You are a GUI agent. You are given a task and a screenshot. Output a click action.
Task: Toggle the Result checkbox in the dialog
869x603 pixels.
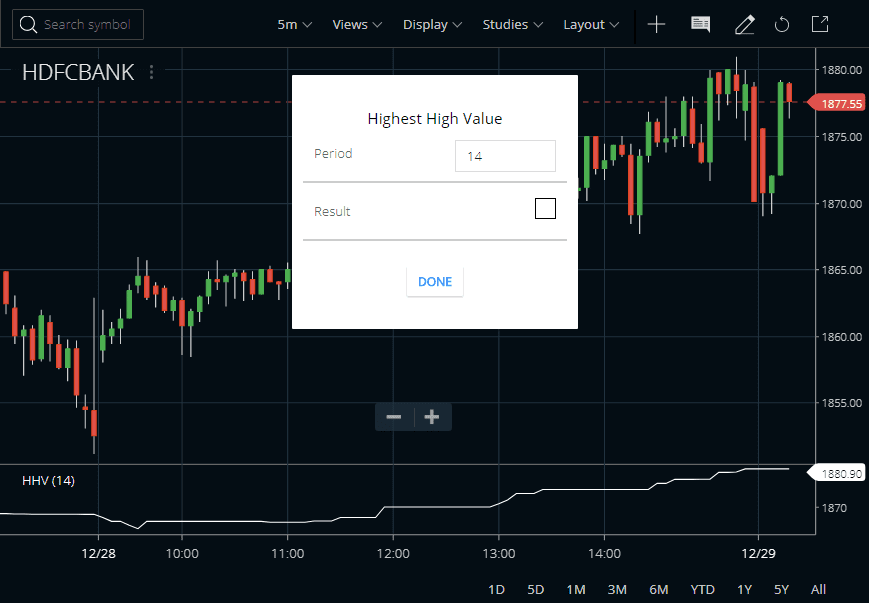coord(545,208)
